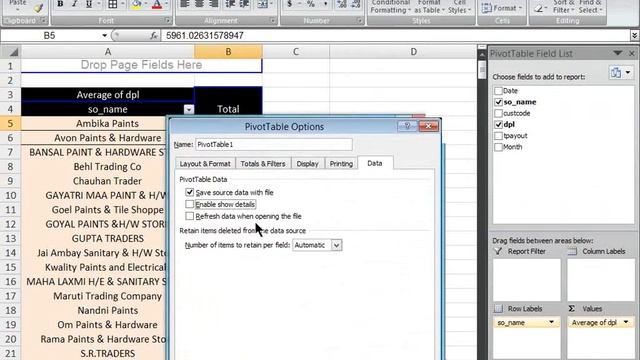Apply Comma Style number format
Viewport: 640px width, 360px height.
325,4
